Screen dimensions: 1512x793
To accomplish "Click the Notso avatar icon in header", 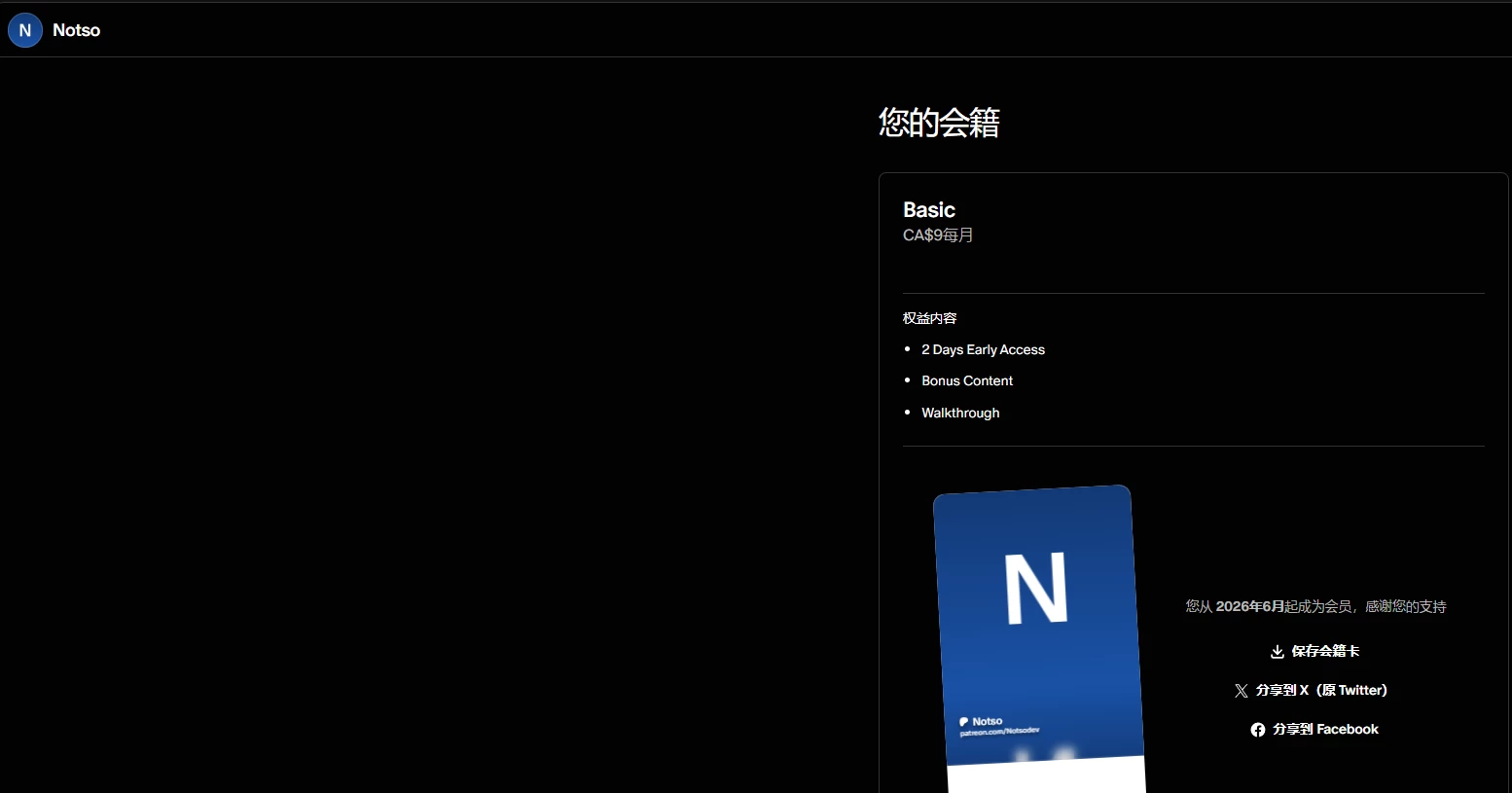I will click(x=25, y=30).
